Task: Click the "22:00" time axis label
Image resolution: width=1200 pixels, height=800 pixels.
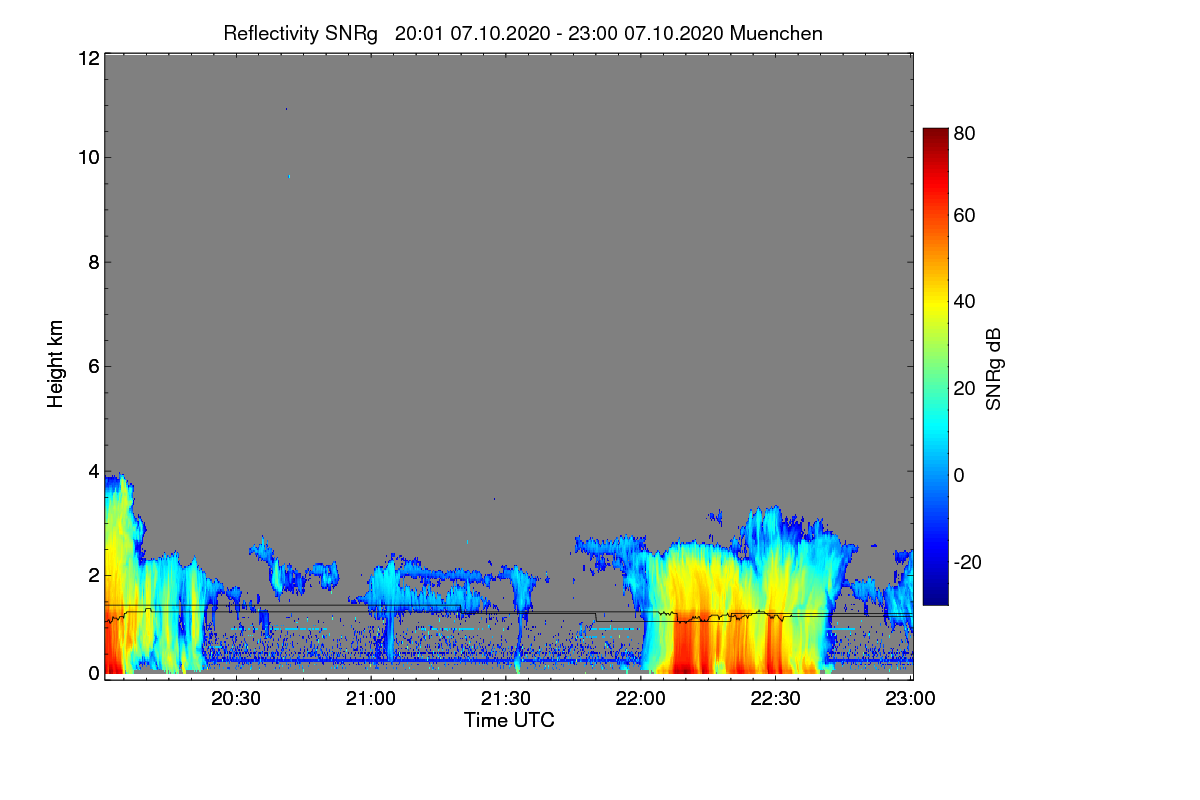Action: click(x=641, y=699)
